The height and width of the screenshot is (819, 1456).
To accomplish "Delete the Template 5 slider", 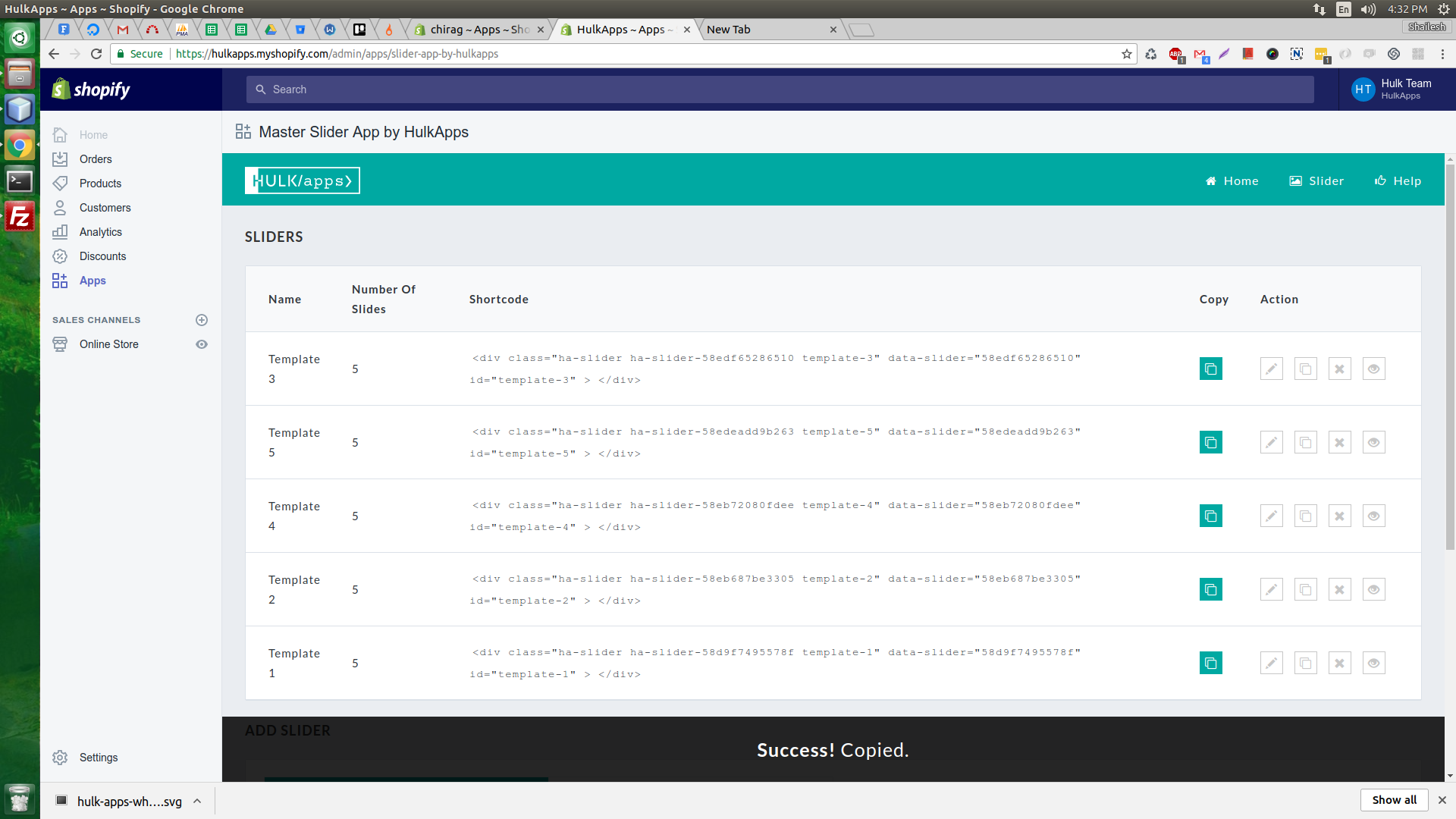I will 1340,442.
